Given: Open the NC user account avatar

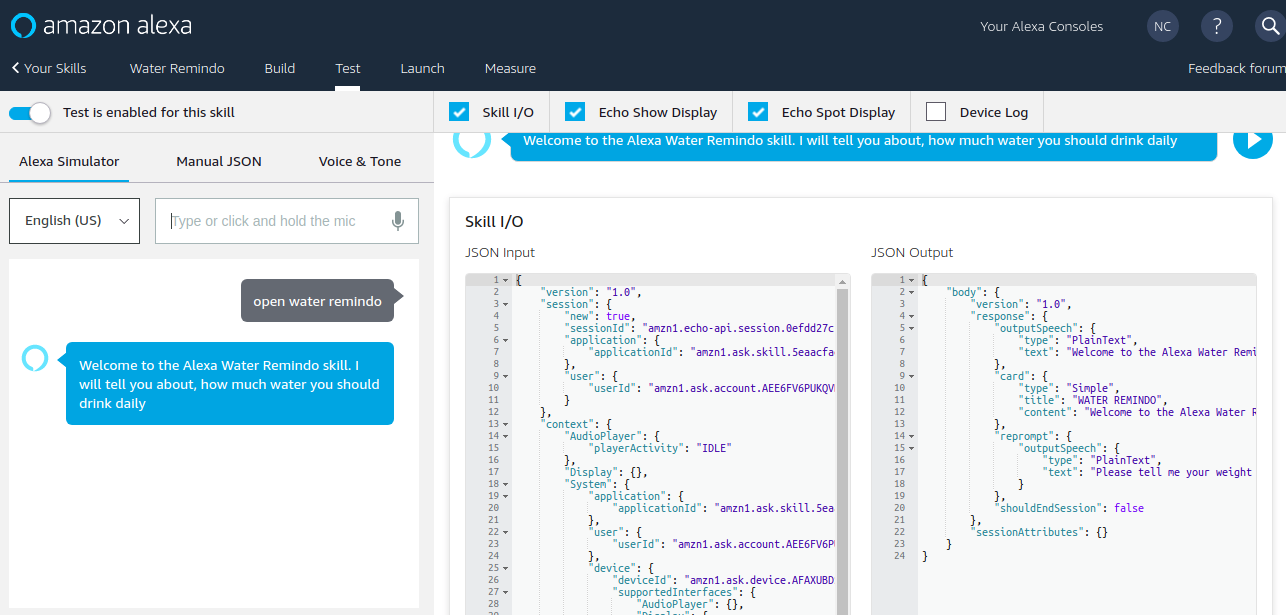Looking at the screenshot, I should 1162,27.
